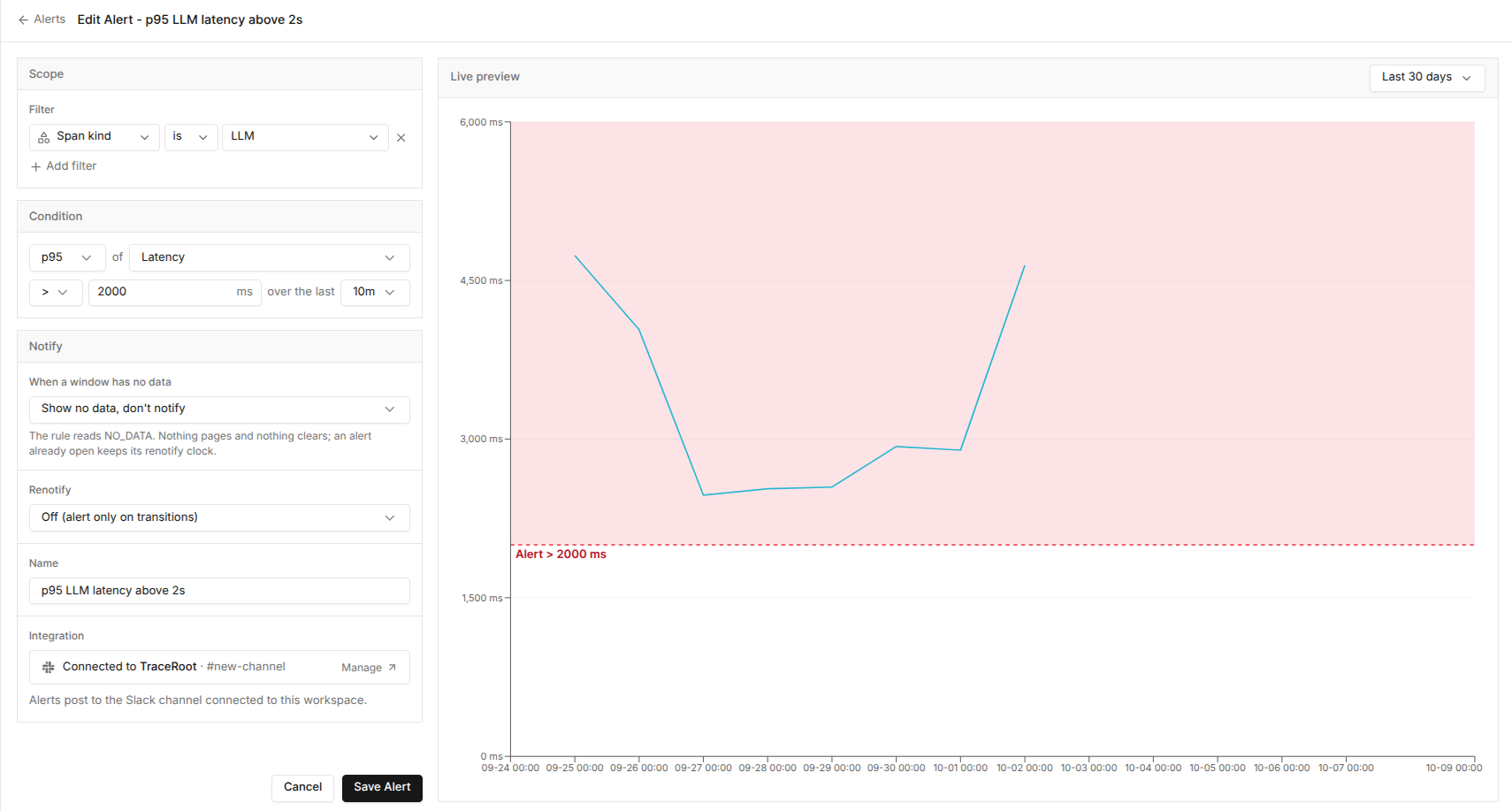Click the Slack icon beside Connected to TraceRoot

point(49,668)
